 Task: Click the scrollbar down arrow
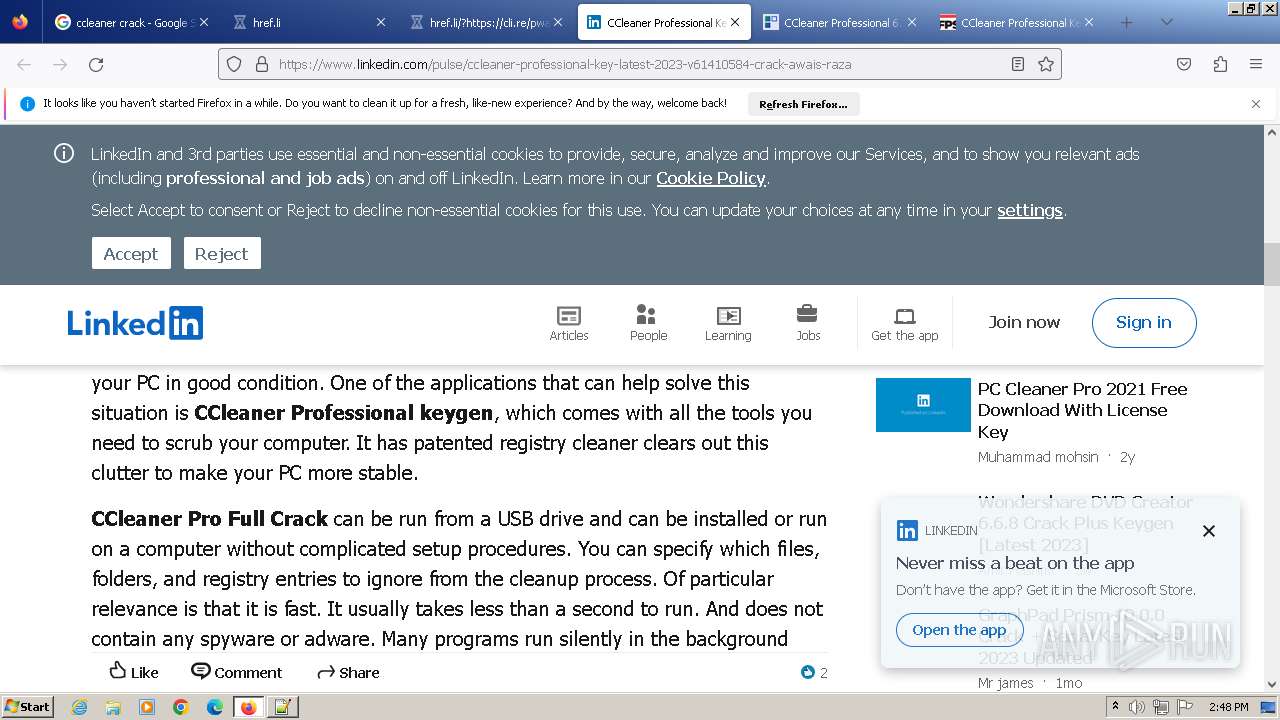tap(1272, 684)
